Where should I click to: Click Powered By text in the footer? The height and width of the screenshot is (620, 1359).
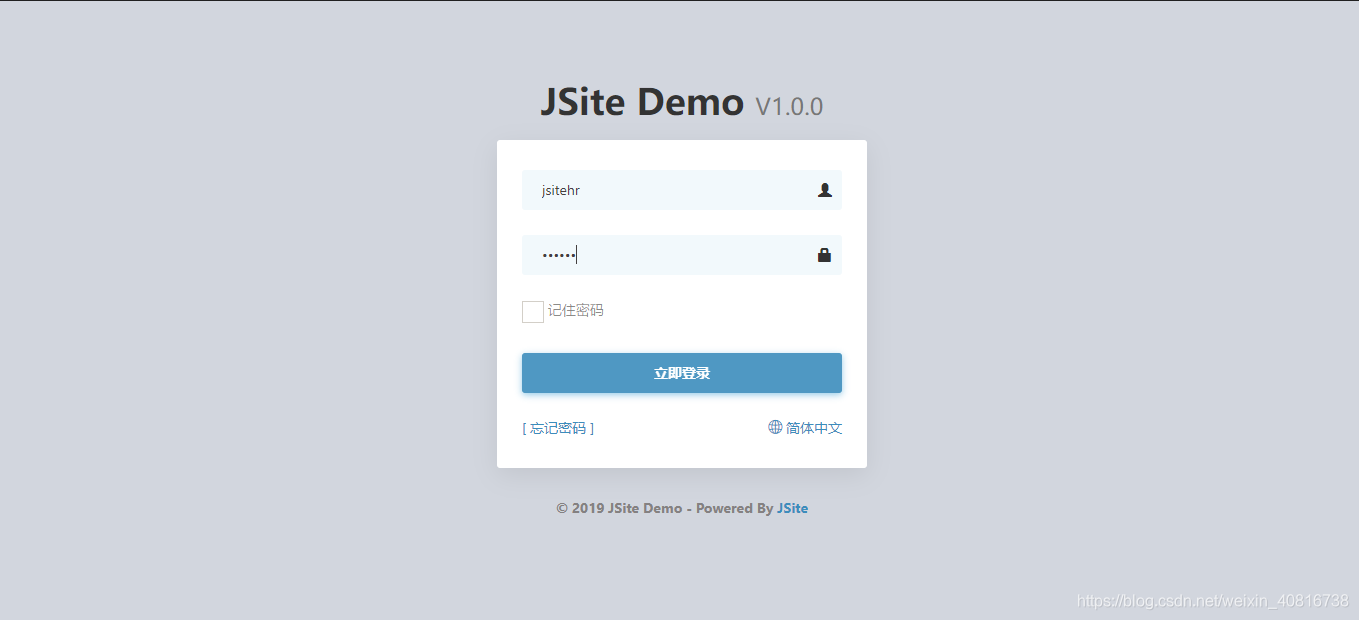click(x=729, y=508)
